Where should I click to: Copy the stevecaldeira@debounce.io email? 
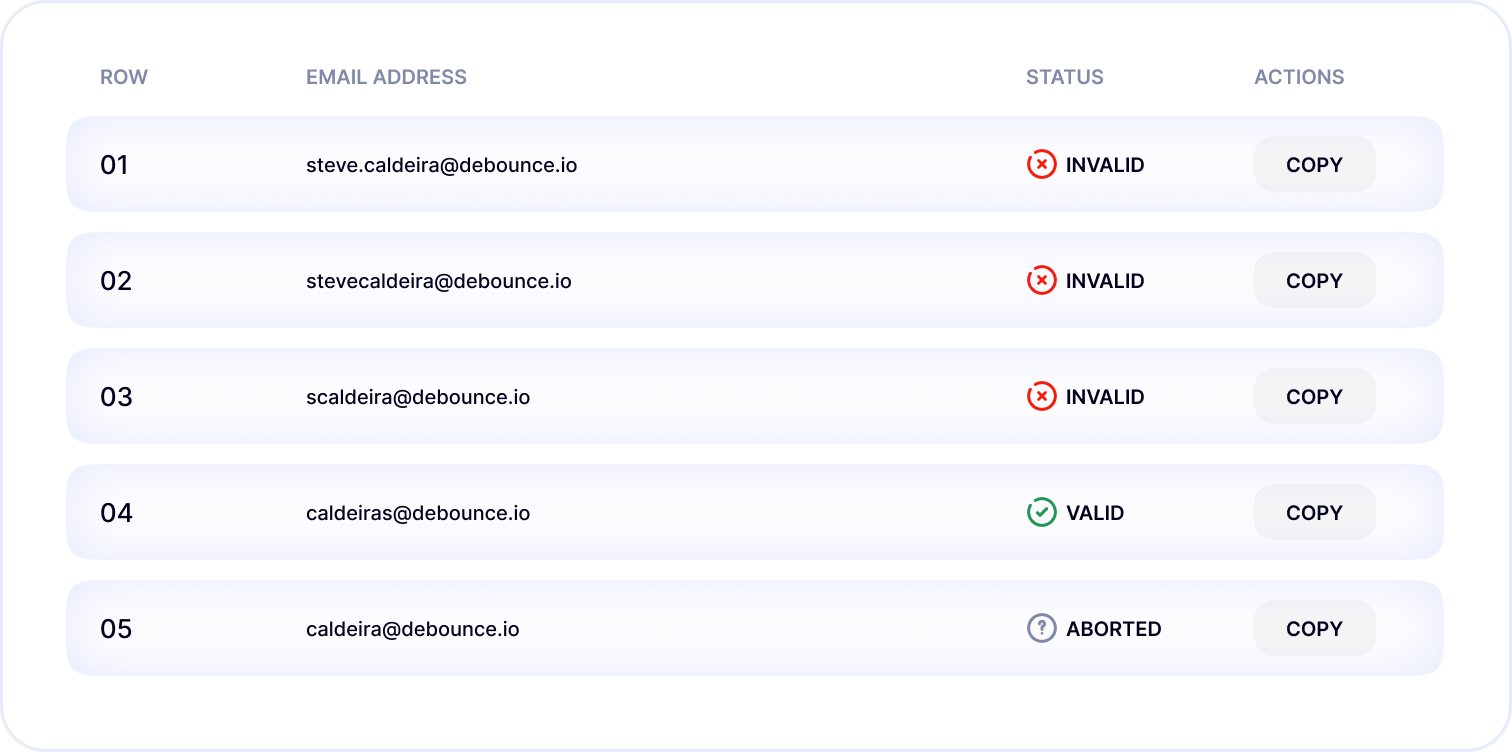(1314, 281)
